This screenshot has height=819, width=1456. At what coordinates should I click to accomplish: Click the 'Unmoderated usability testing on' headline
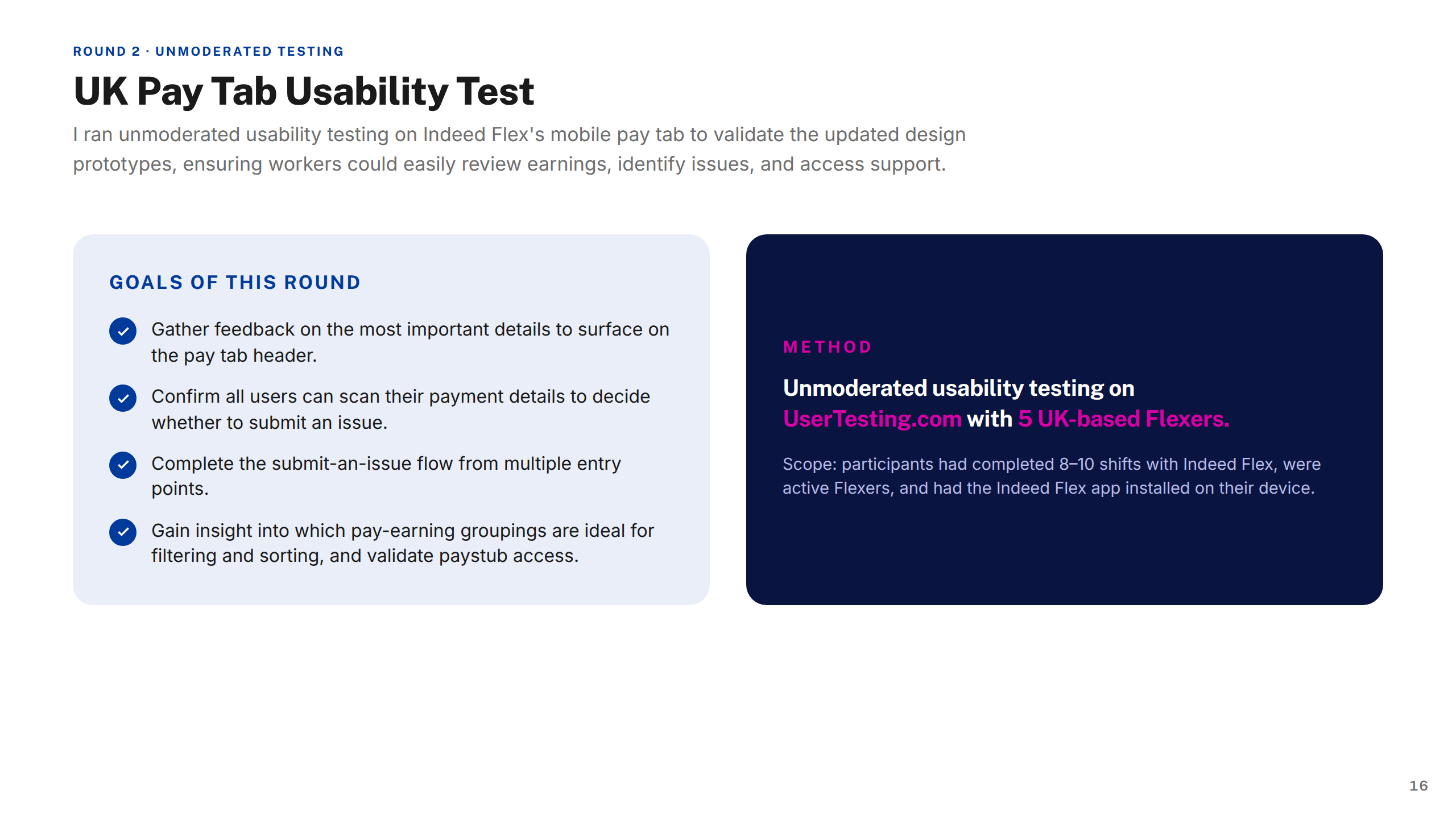coord(958,388)
